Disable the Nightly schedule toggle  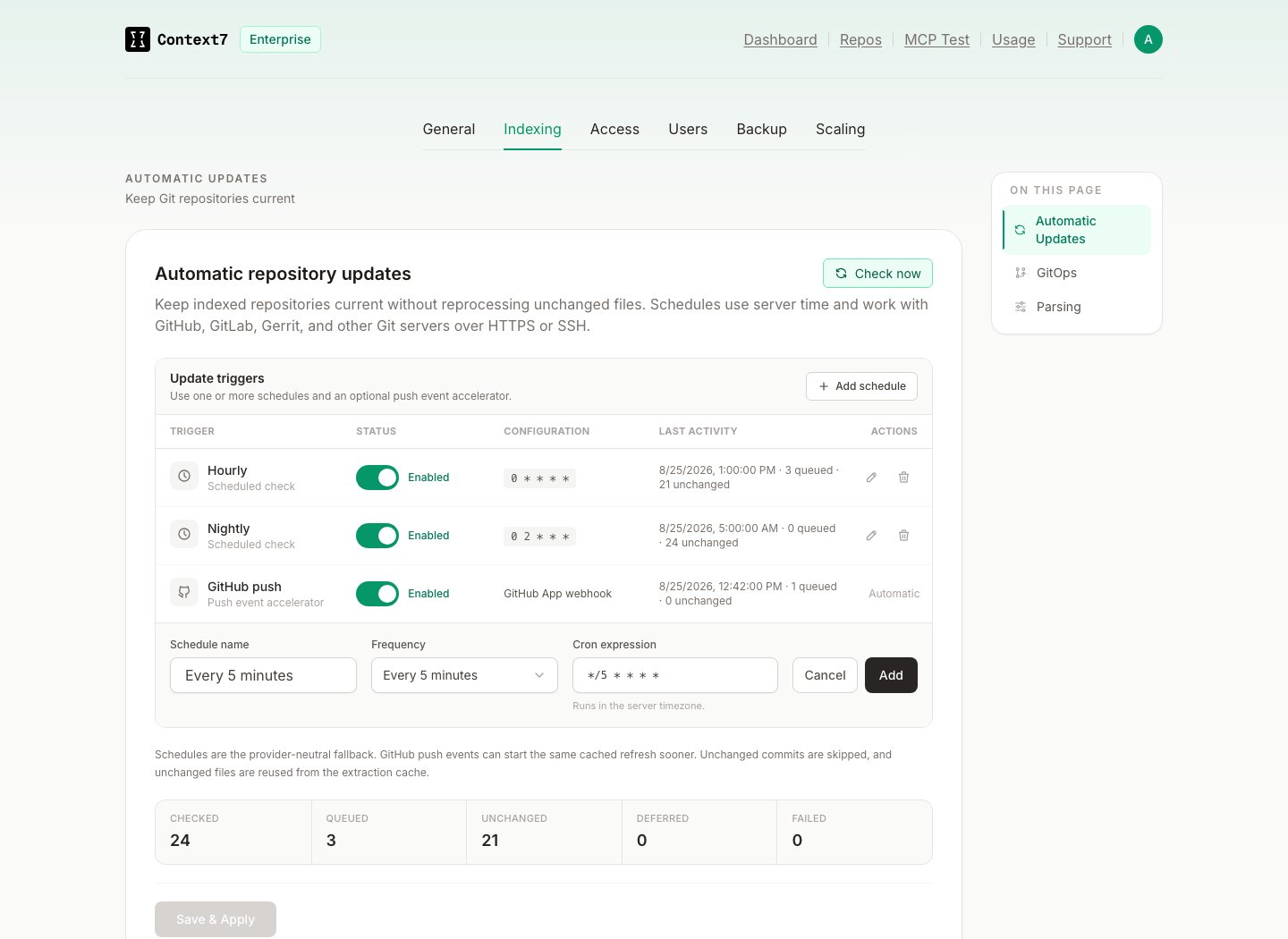click(377, 536)
